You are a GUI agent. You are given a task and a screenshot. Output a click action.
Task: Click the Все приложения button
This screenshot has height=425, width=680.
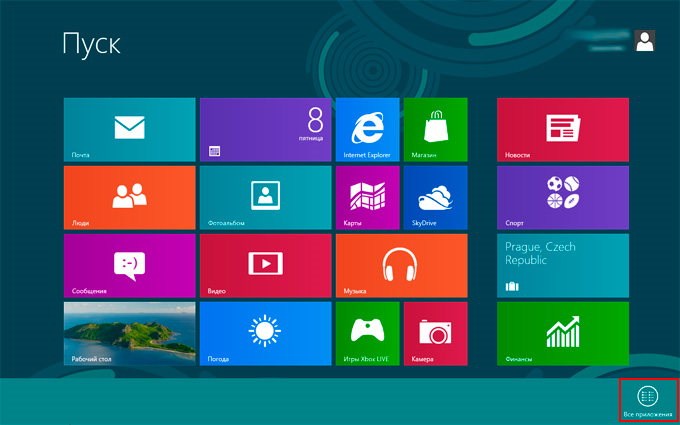click(647, 400)
